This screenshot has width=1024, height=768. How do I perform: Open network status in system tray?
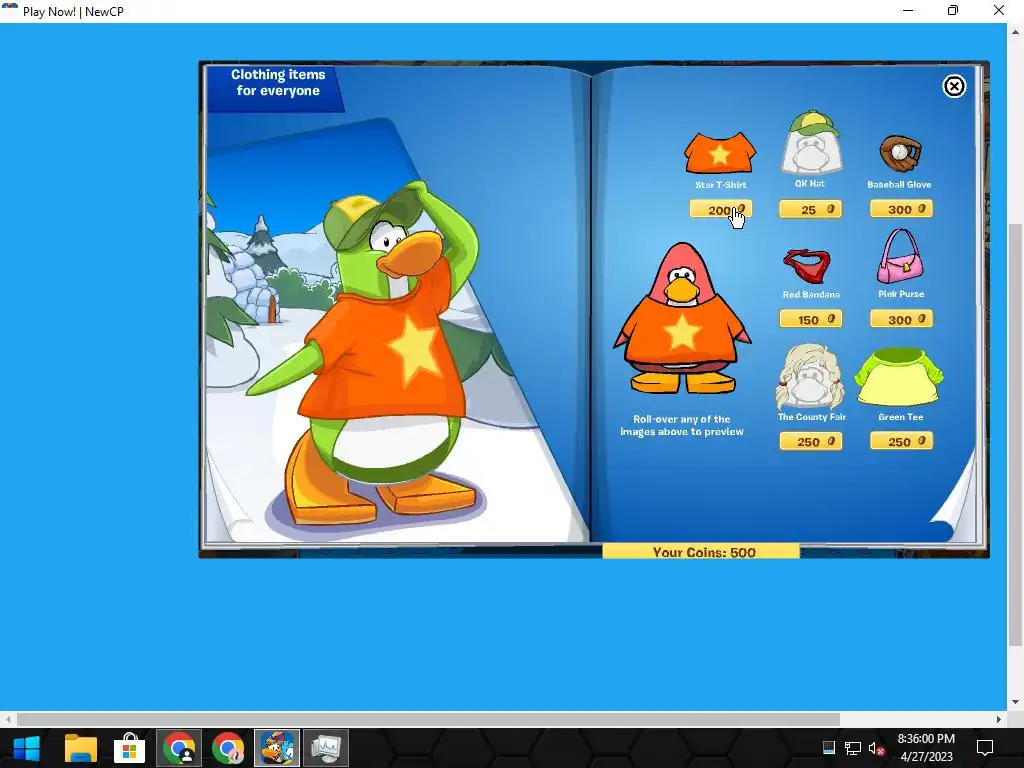(x=852, y=748)
